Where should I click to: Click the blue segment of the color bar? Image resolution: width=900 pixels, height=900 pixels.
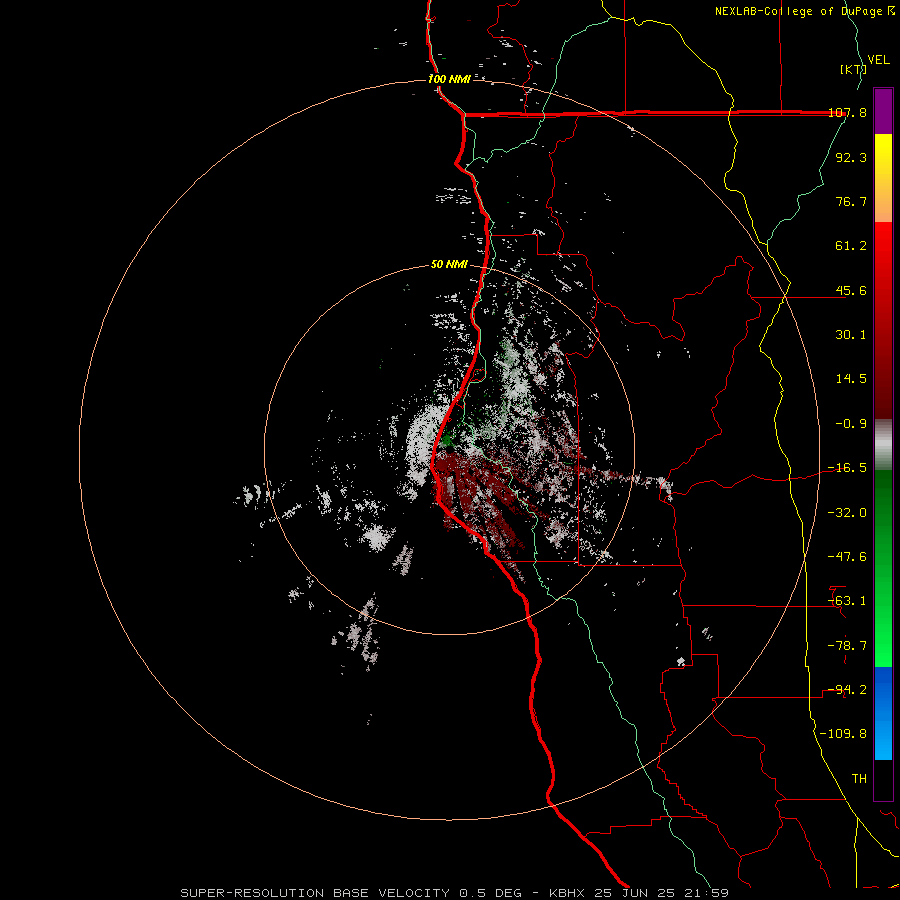(883, 713)
